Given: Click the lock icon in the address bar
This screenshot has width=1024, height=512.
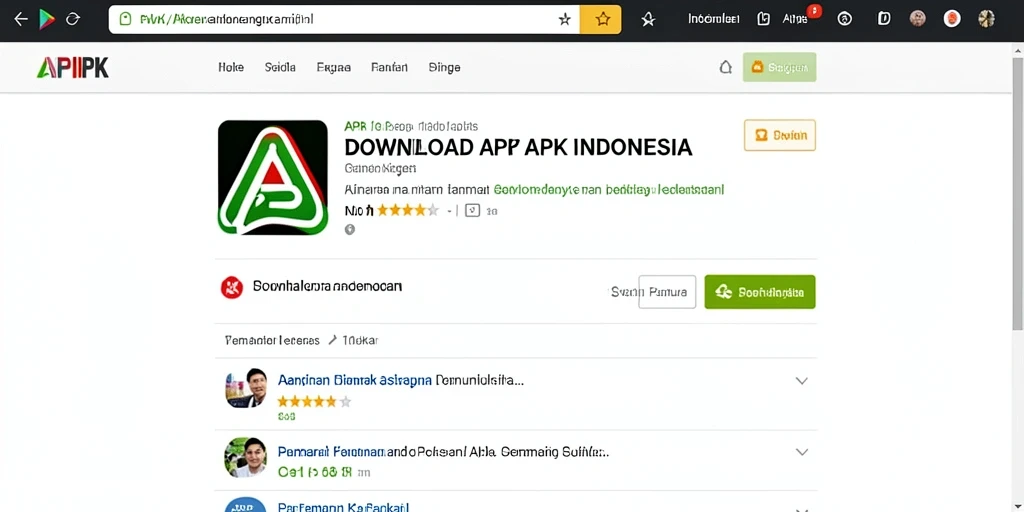Looking at the screenshot, I should coord(125,19).
